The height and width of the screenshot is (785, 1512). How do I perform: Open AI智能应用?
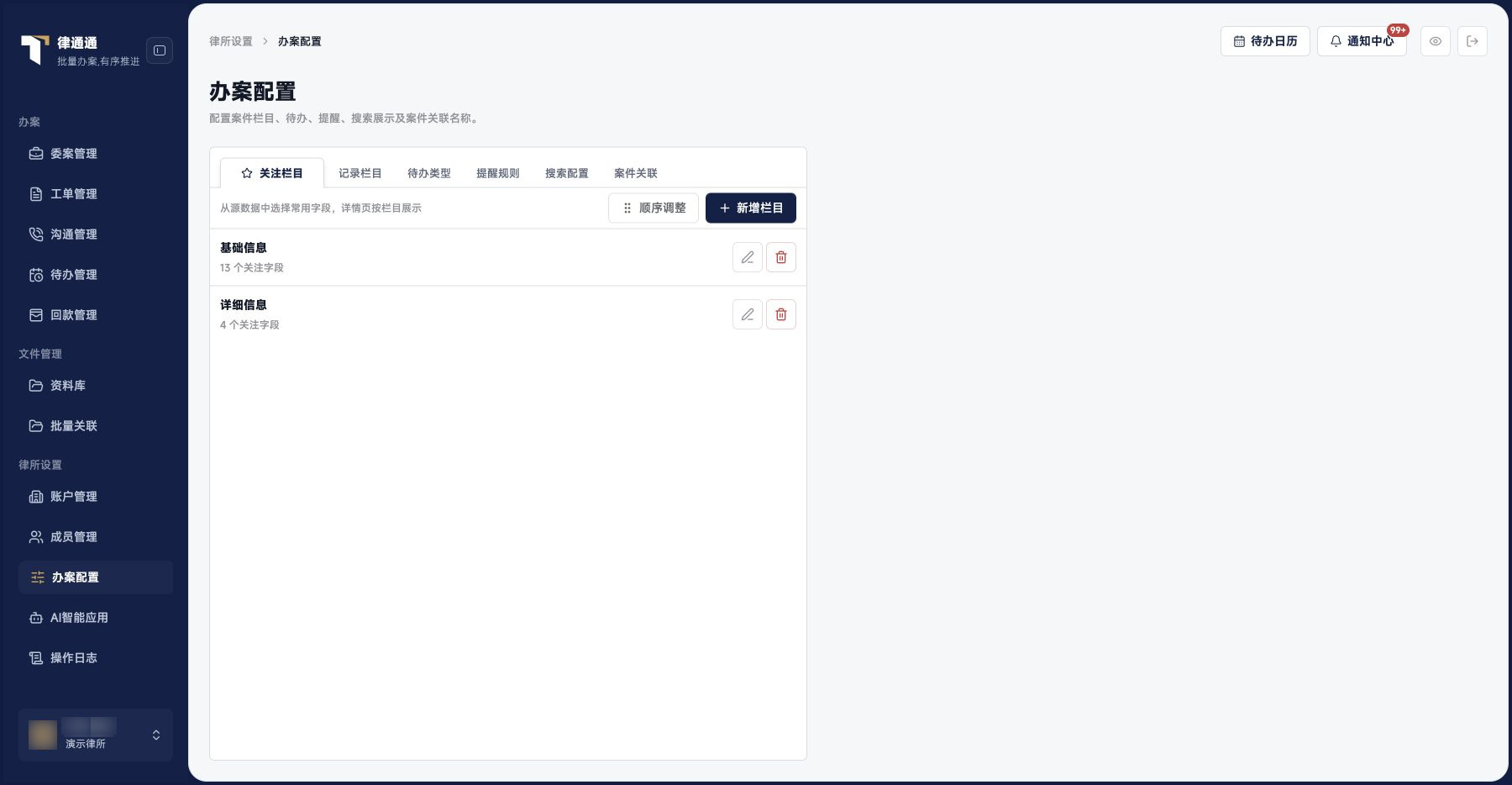click(96, 618)
